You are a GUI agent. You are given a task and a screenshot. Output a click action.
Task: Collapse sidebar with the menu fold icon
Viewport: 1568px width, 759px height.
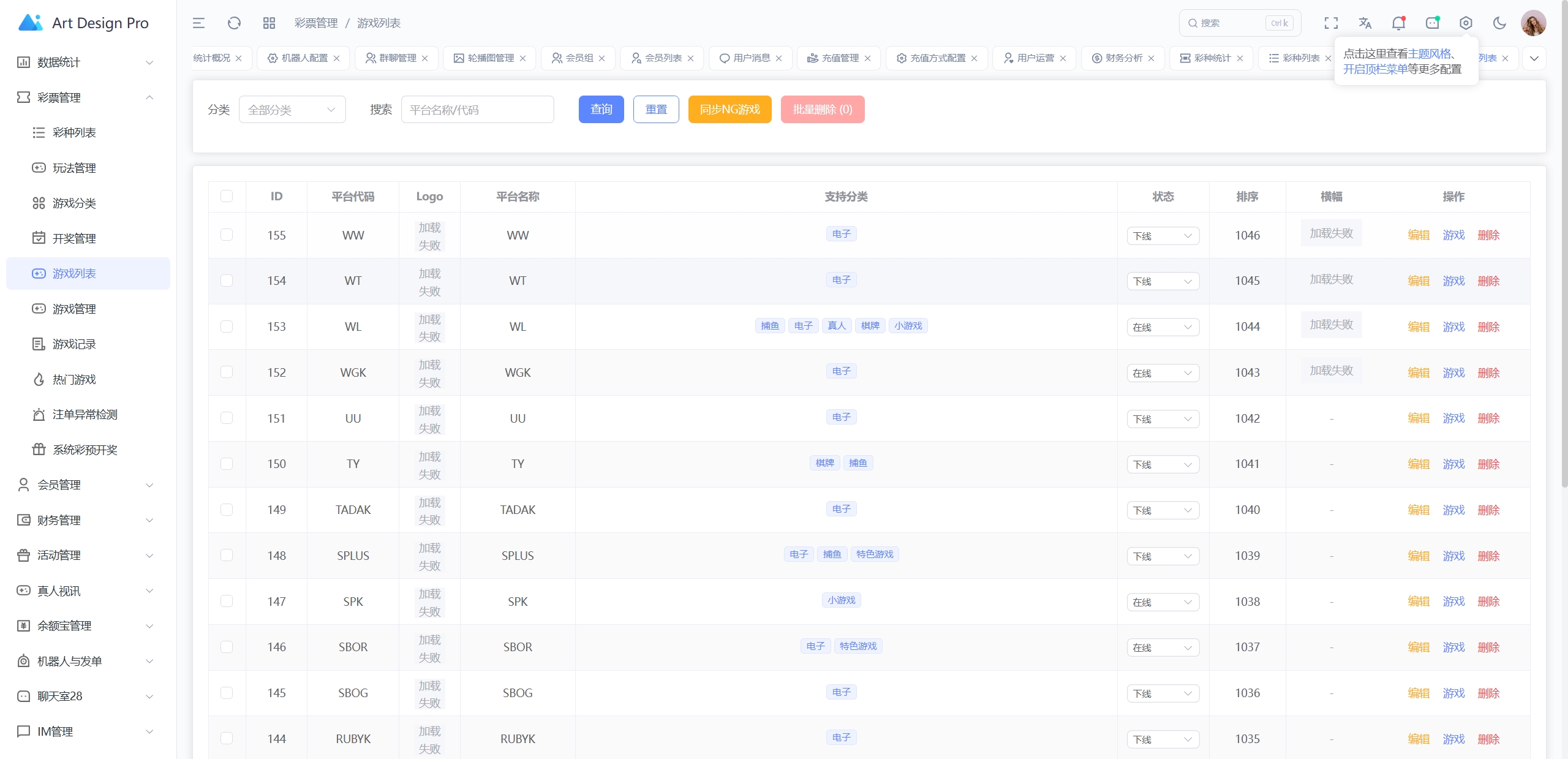198,23
